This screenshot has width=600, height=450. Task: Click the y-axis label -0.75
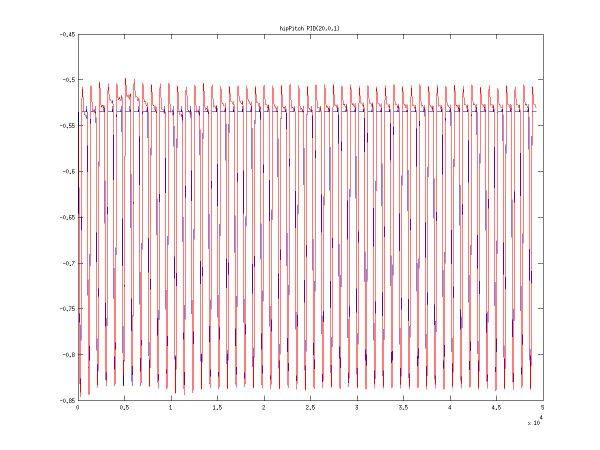pos(67,308)
